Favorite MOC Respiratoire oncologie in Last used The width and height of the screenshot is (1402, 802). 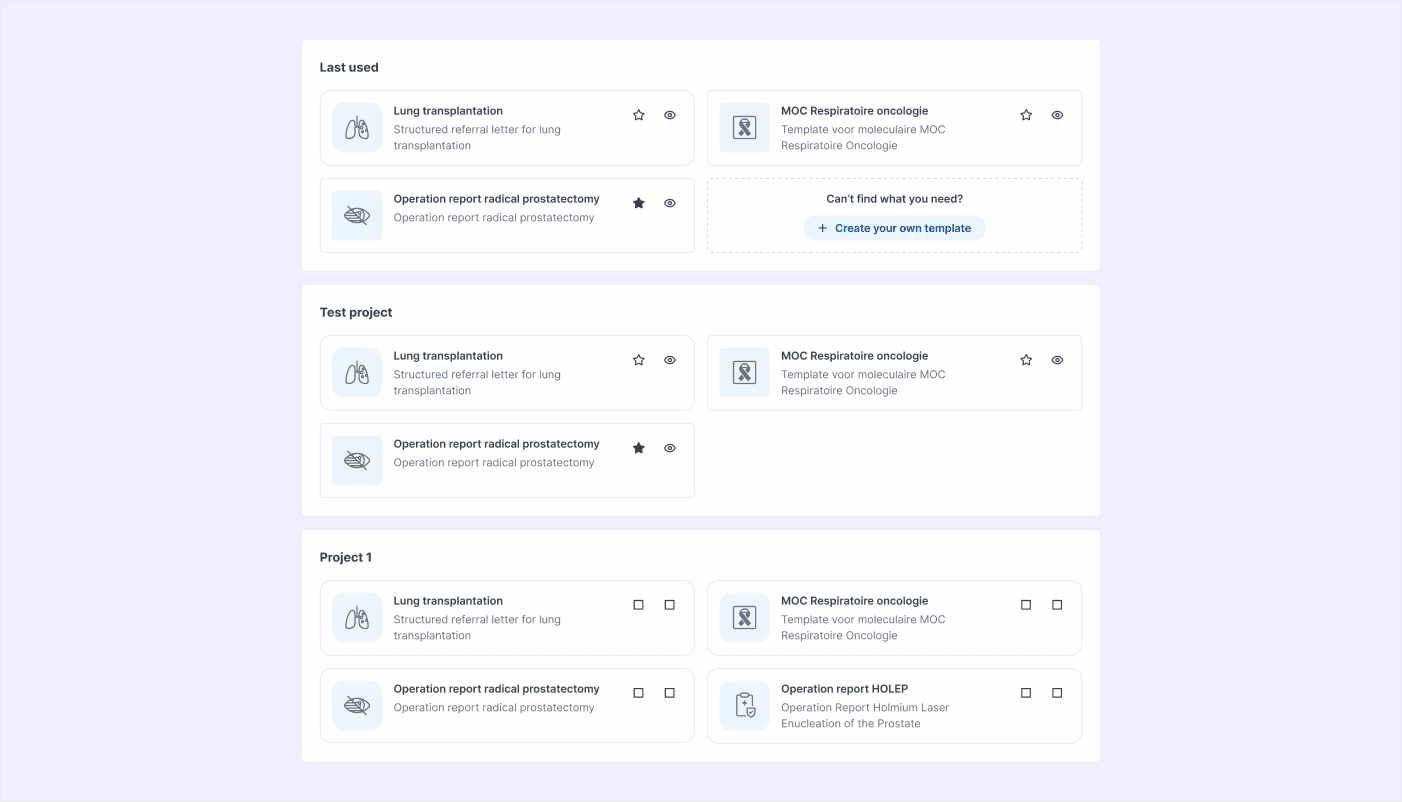coord(1026,115)
